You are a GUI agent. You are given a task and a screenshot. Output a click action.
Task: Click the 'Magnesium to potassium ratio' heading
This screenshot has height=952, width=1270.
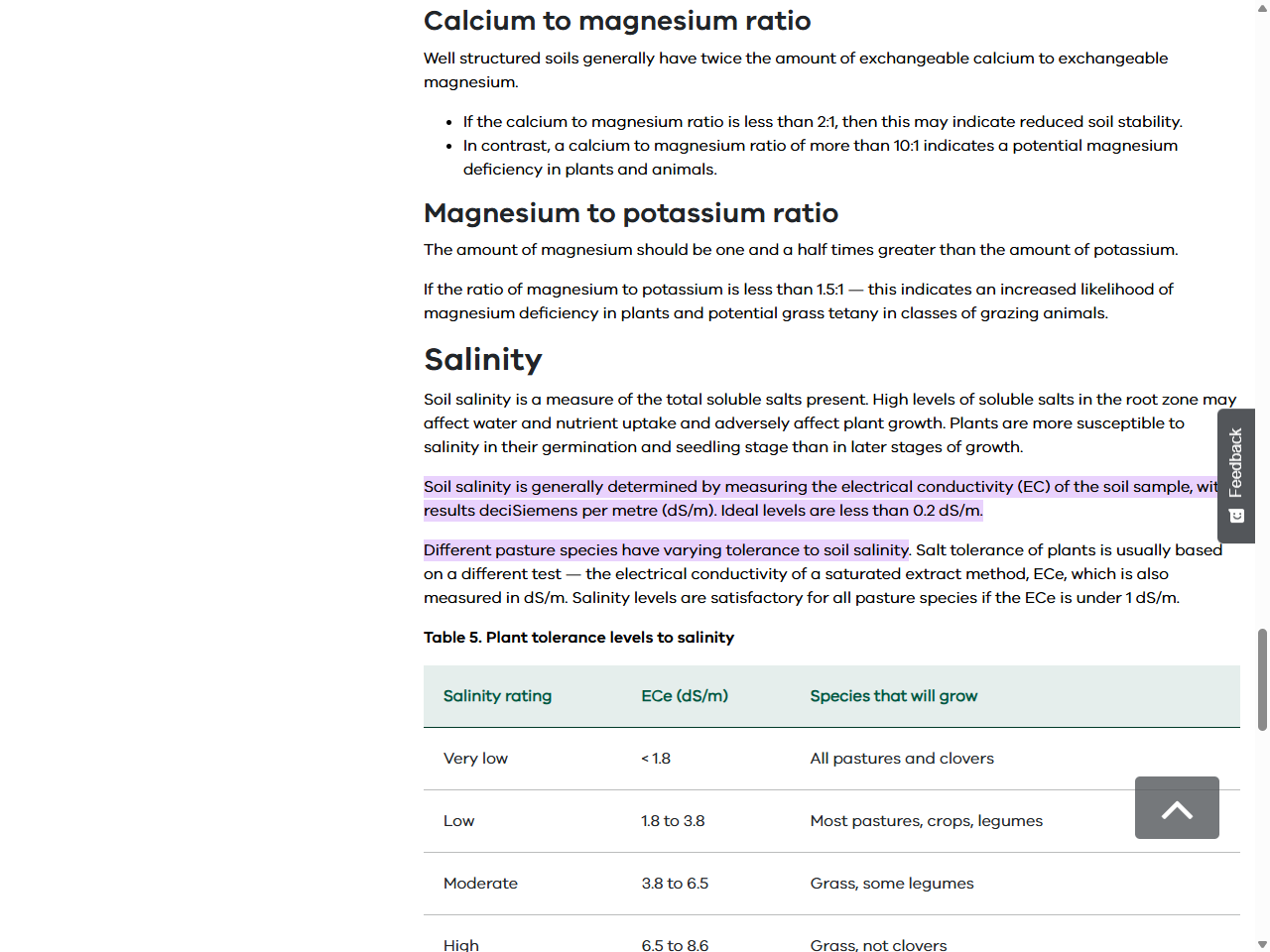[x=631, y=213]
